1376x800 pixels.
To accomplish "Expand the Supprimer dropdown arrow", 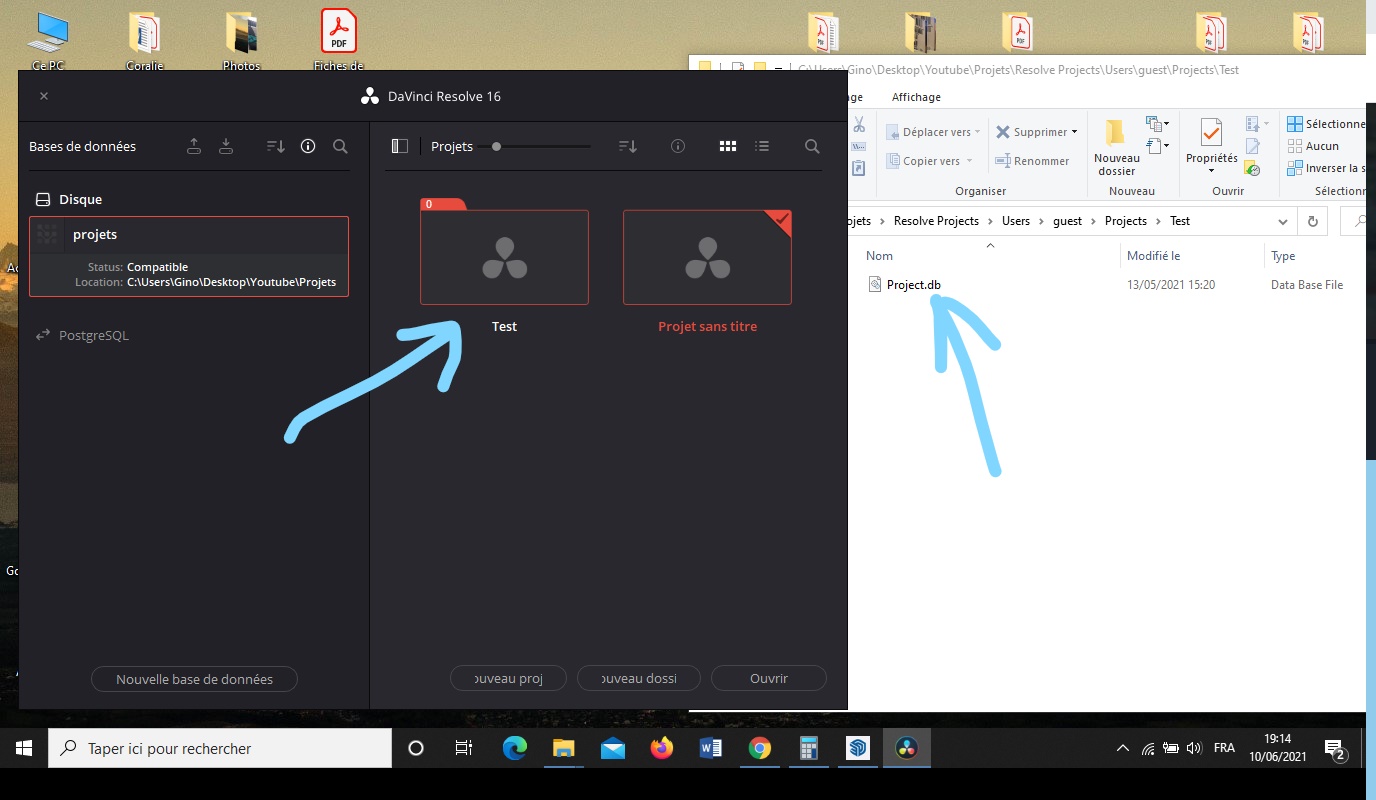I will click(1074, 132).
